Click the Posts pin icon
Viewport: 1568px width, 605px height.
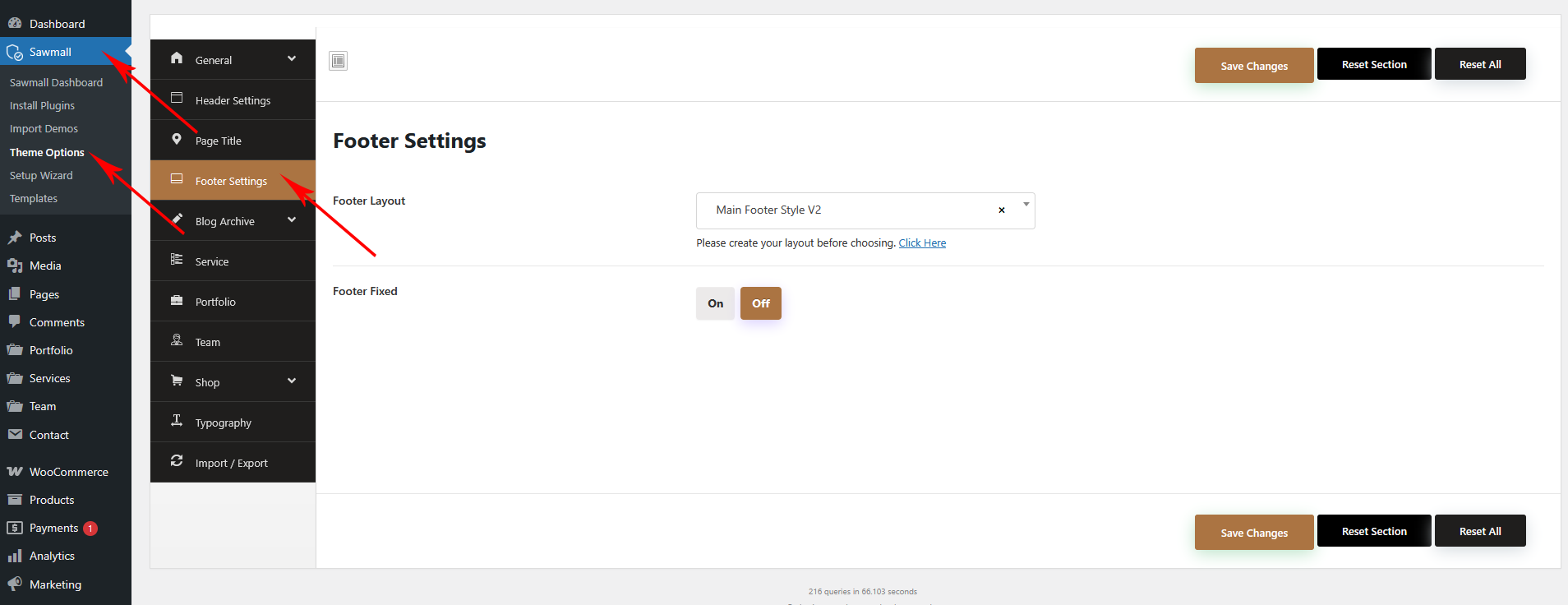click(15, 238)
